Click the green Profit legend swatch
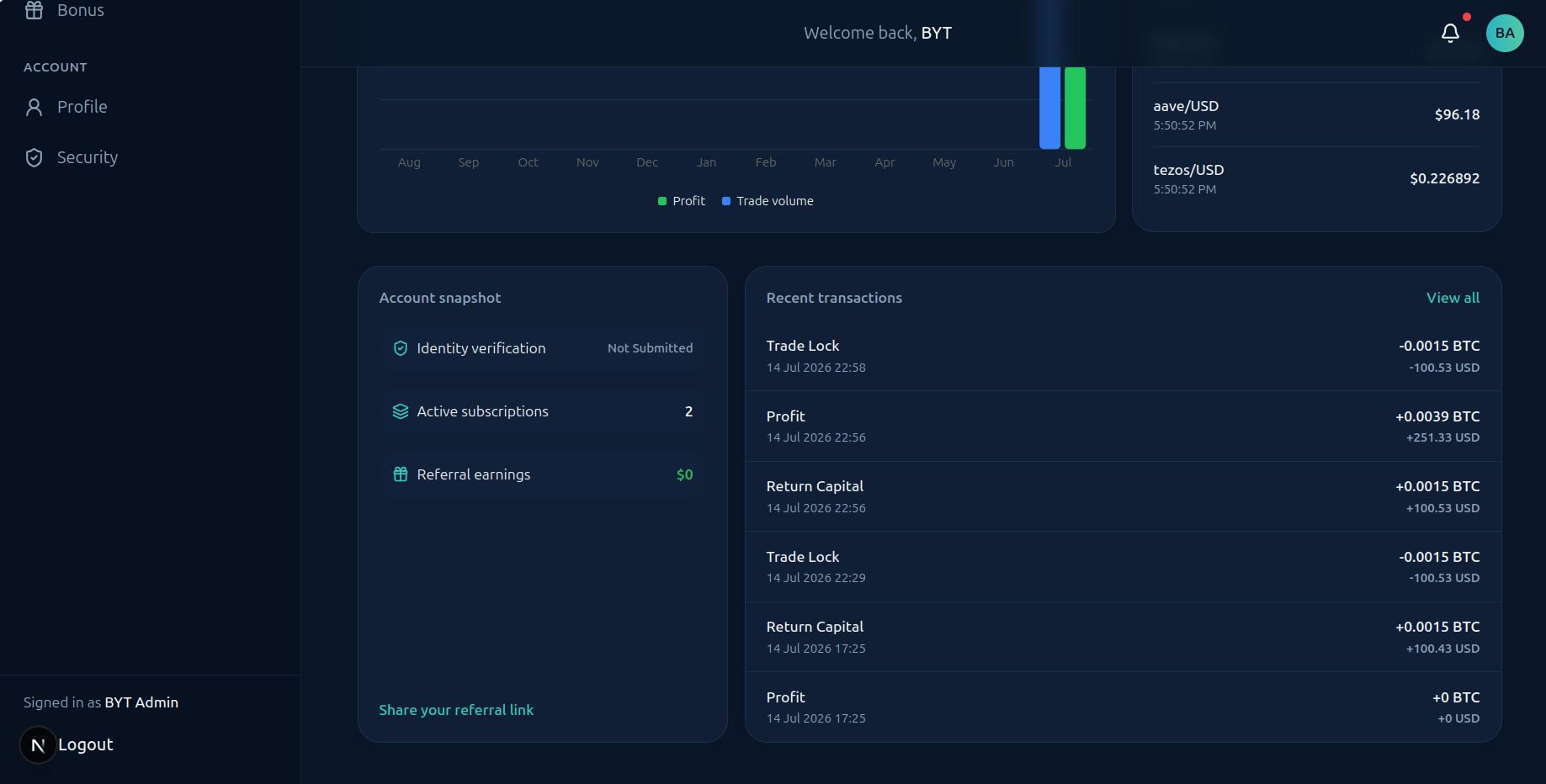 tap(662, 201)
